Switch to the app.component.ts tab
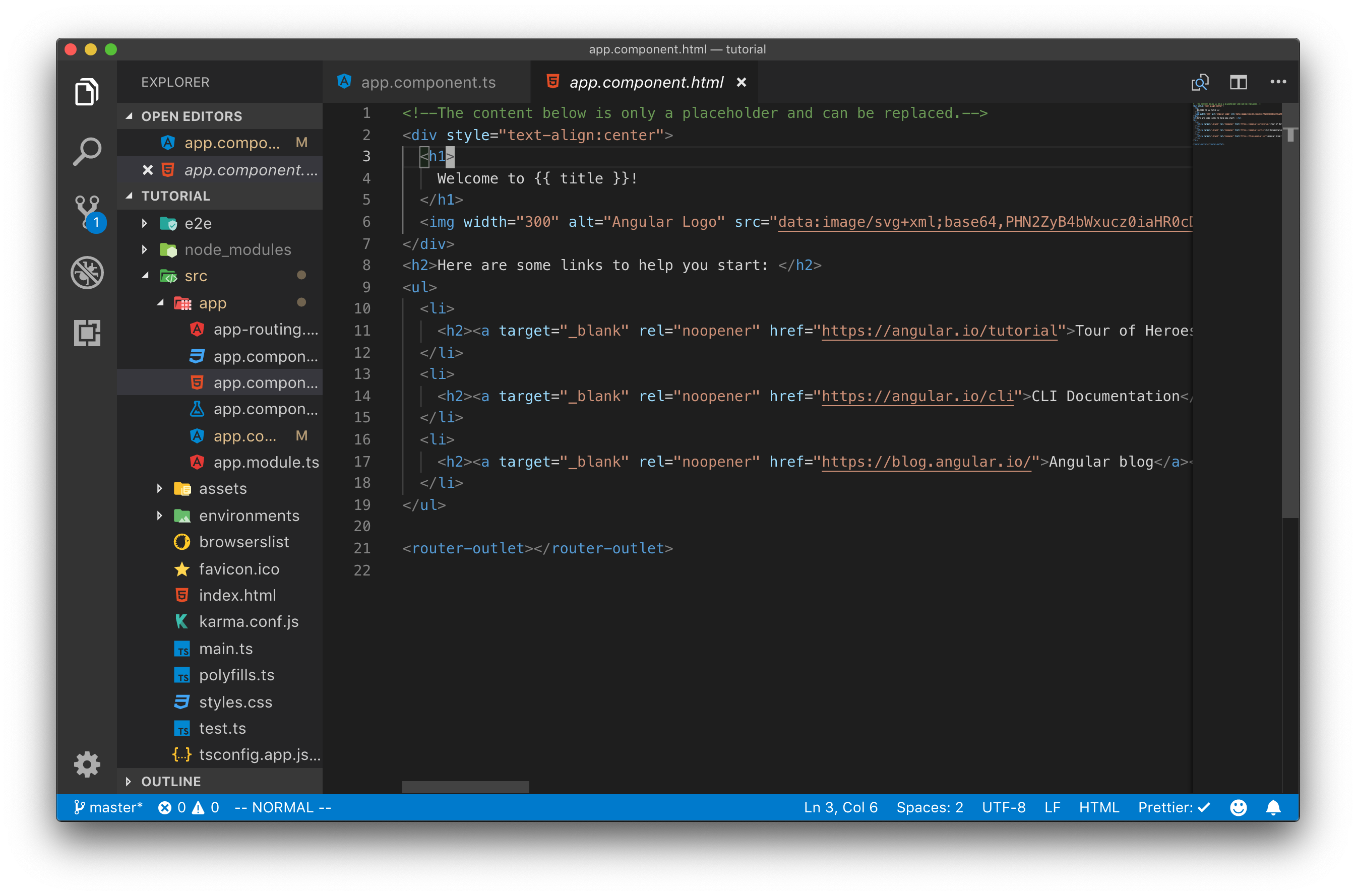The image size is (1356, 896). (x=427, y=82)
